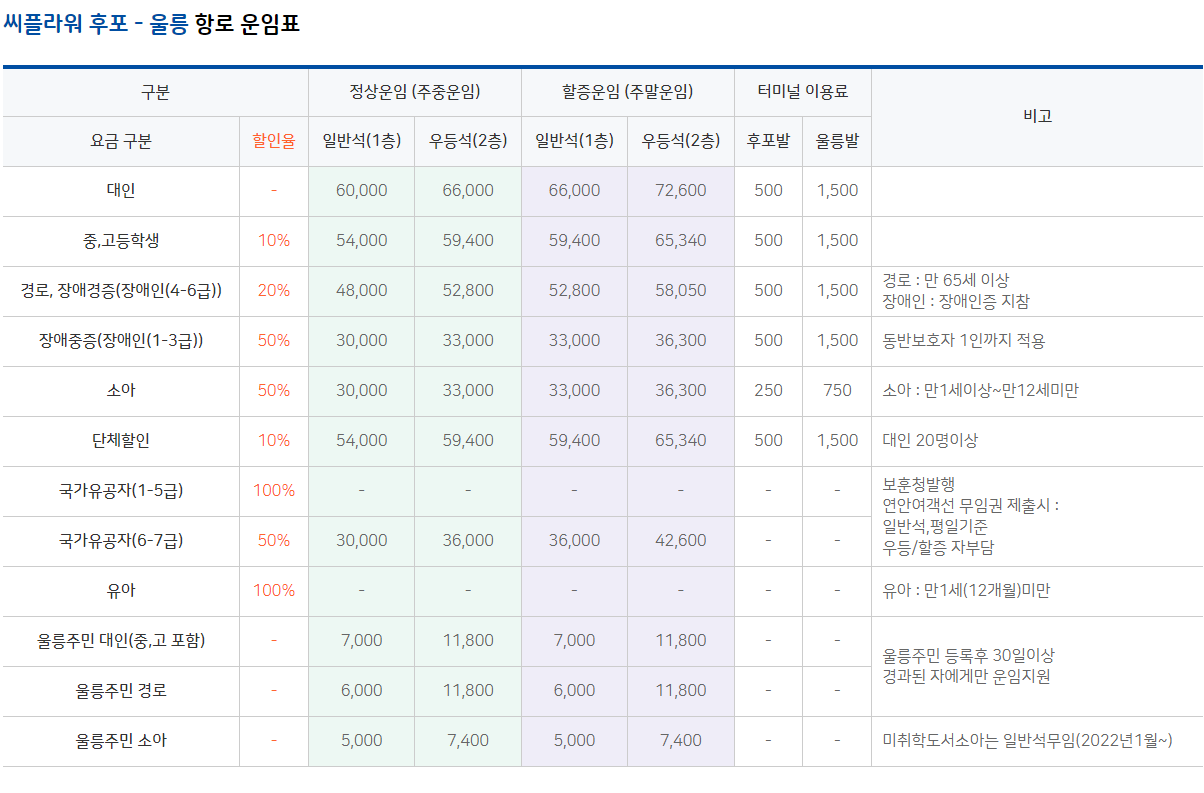Screen dimensions: 1204x793
Task: Select the 10% discount for 중,고등학생
Action: click(274, 241)
